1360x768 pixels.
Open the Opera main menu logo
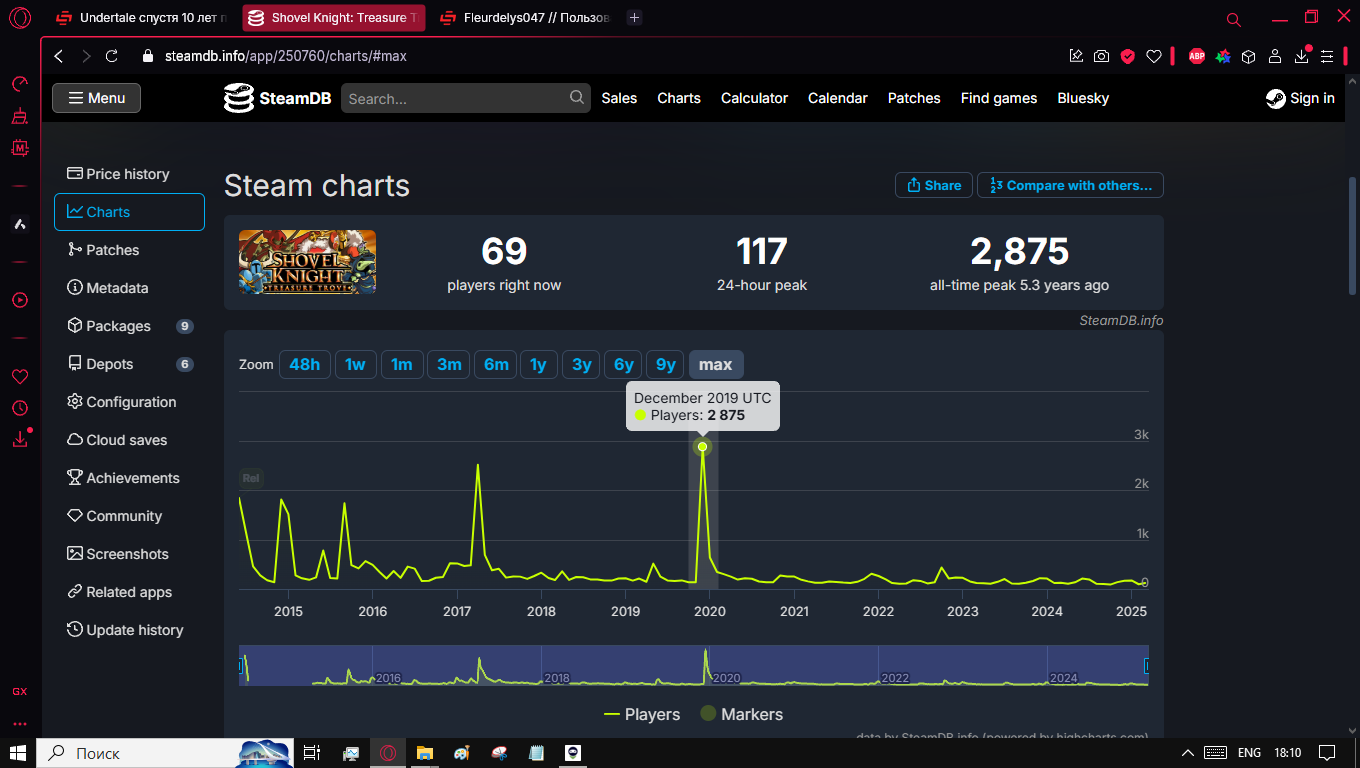[20, 18]
